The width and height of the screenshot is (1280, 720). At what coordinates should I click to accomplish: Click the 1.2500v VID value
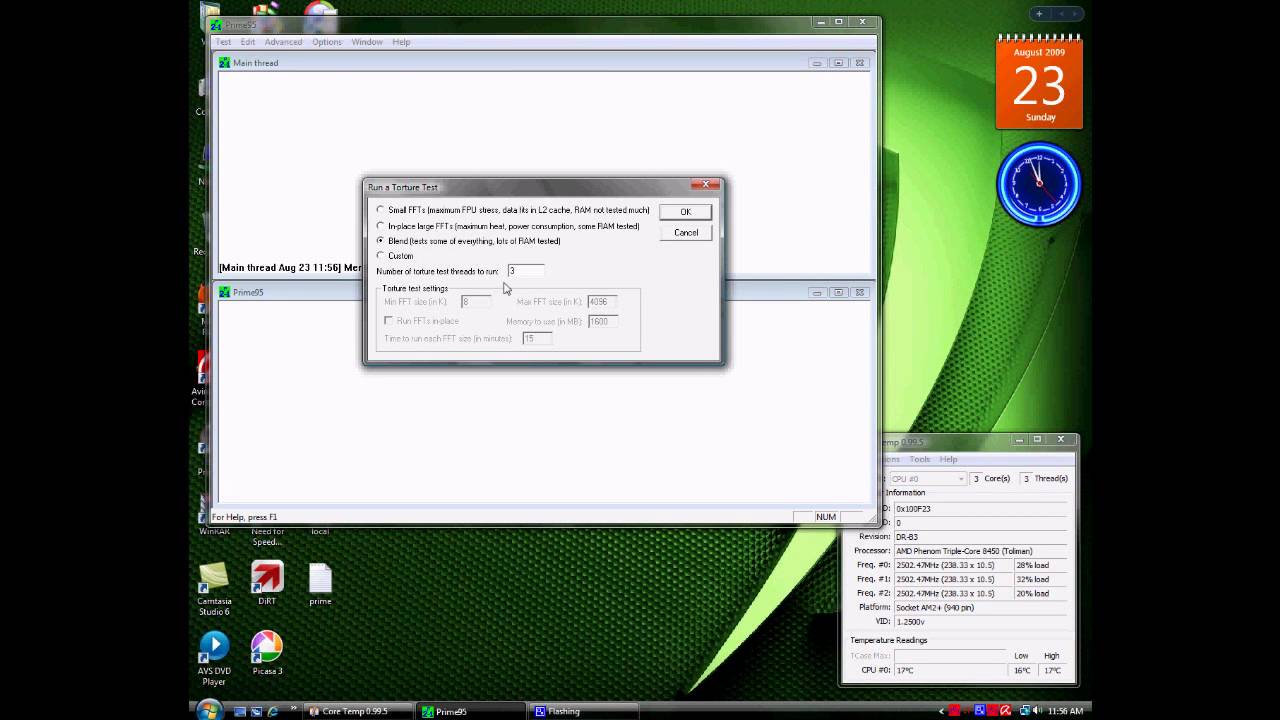pyautogui.click(x=980, y=621)
